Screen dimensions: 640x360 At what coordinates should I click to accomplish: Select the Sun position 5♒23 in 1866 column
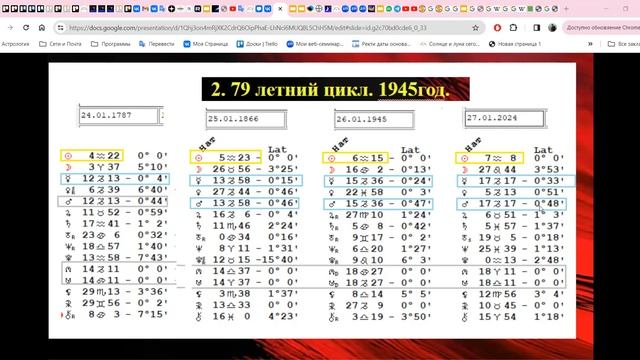click(225, 157)
